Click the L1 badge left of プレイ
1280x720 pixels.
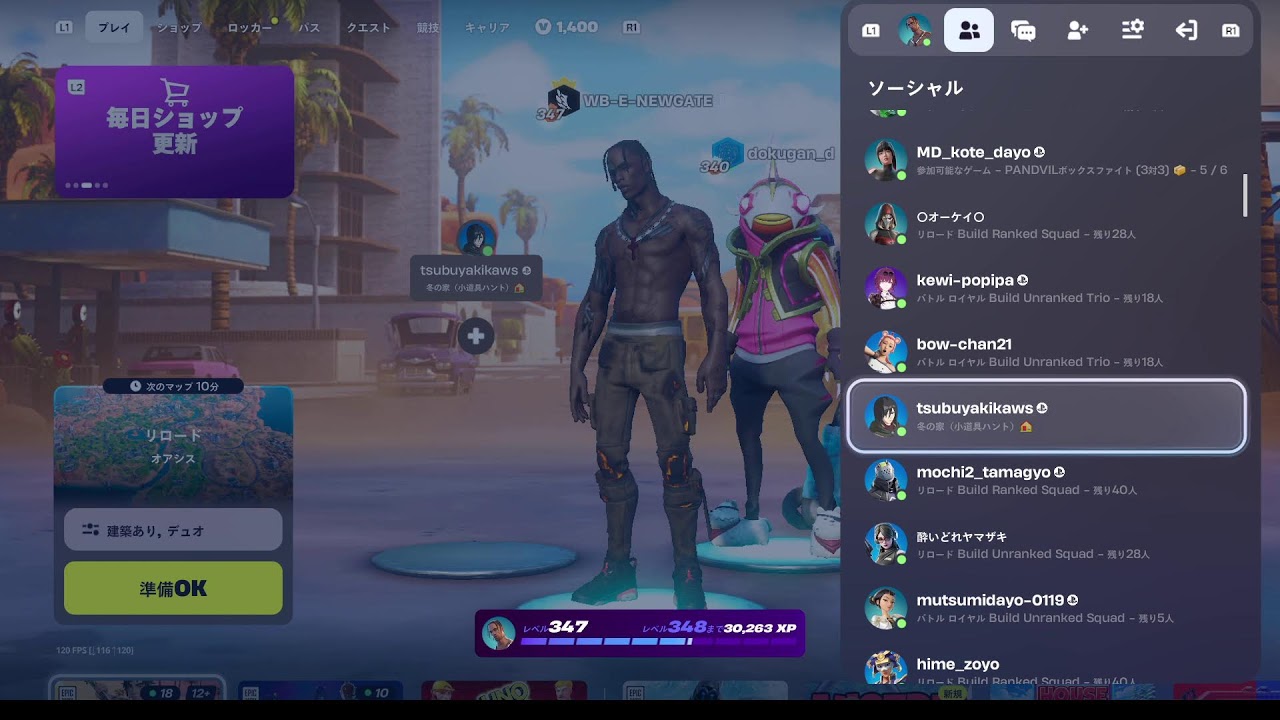coord(64,28)
